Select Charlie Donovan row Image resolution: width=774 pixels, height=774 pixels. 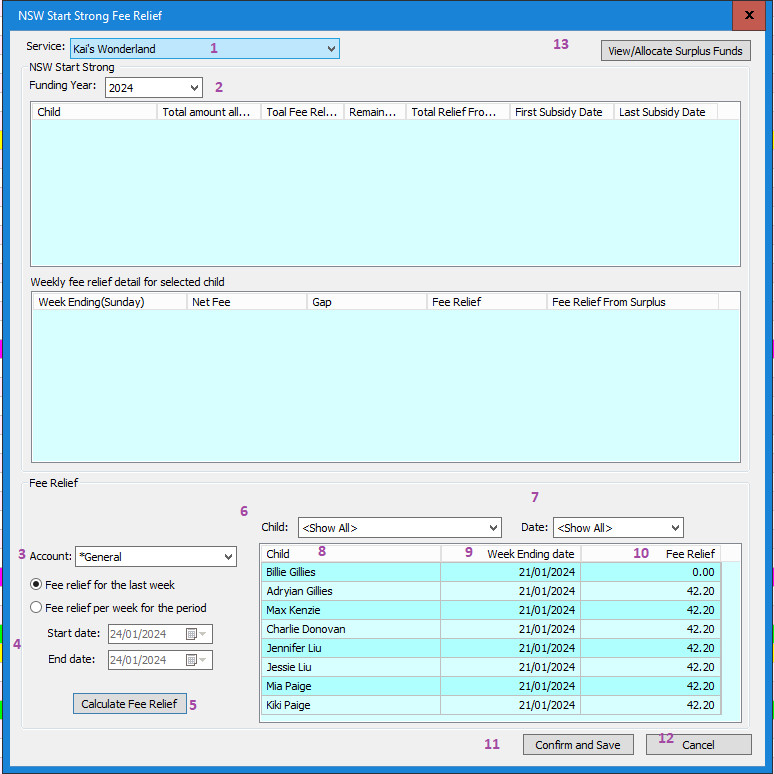pos(350,630)
